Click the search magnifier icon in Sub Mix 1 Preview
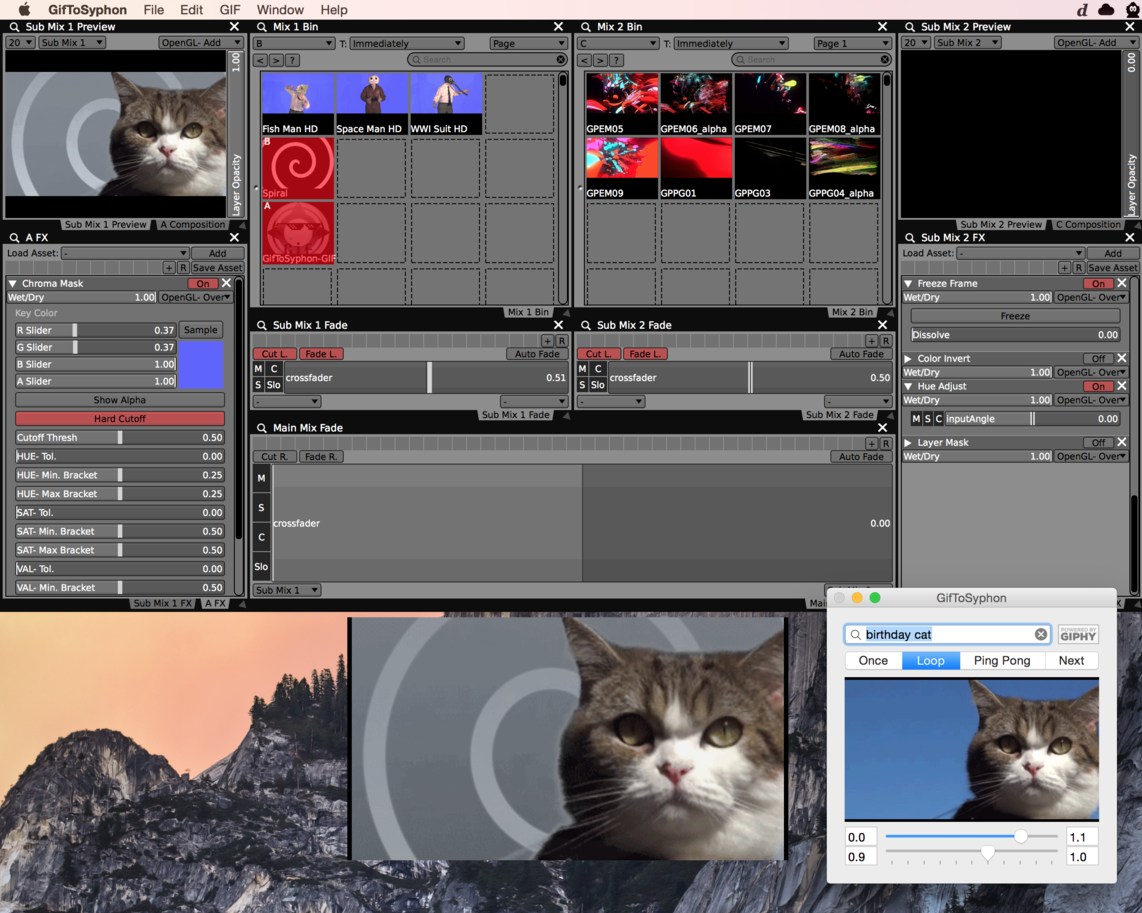The width and height of the screenshot is (1142, 913). 14,27
